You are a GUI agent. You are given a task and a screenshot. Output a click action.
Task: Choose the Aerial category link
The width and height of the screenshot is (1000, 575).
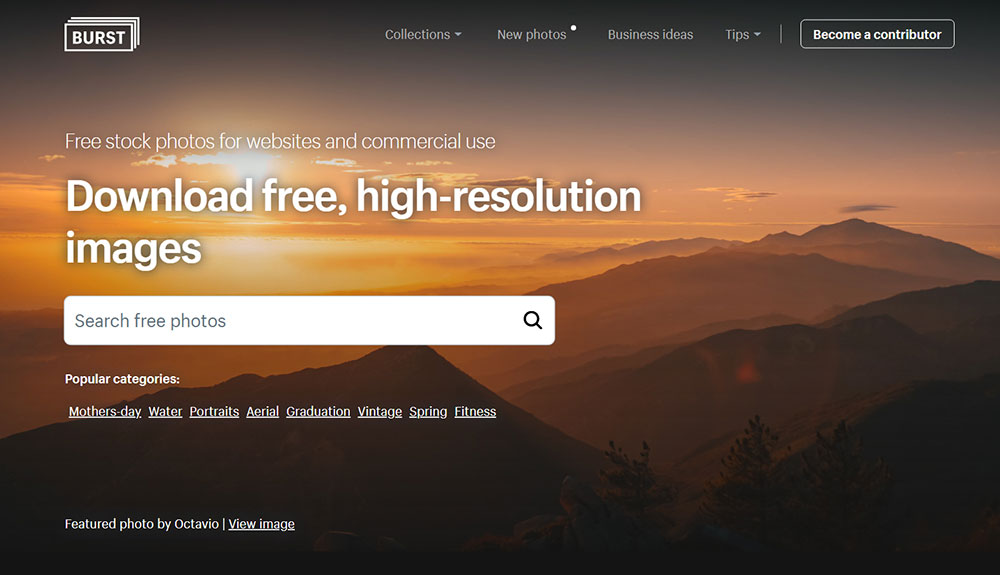[262, 411]
